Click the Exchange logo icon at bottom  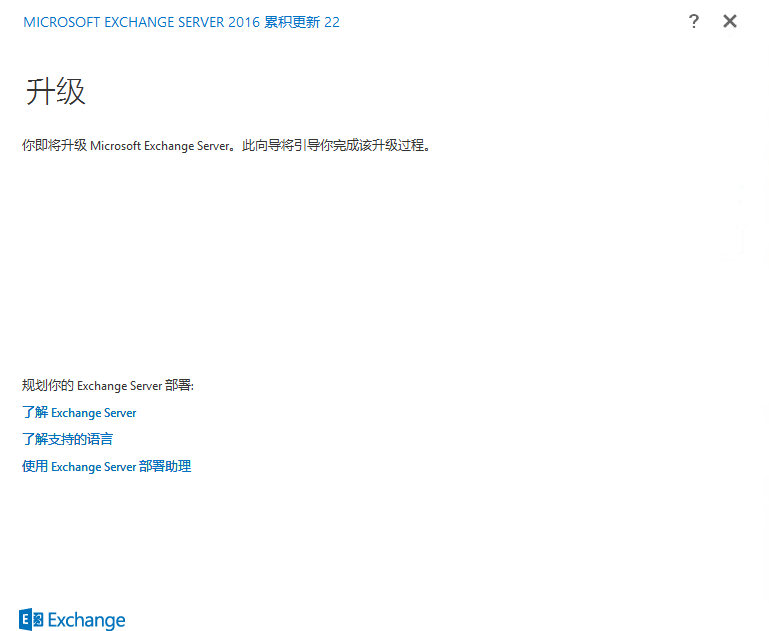(x=31, y=619)
